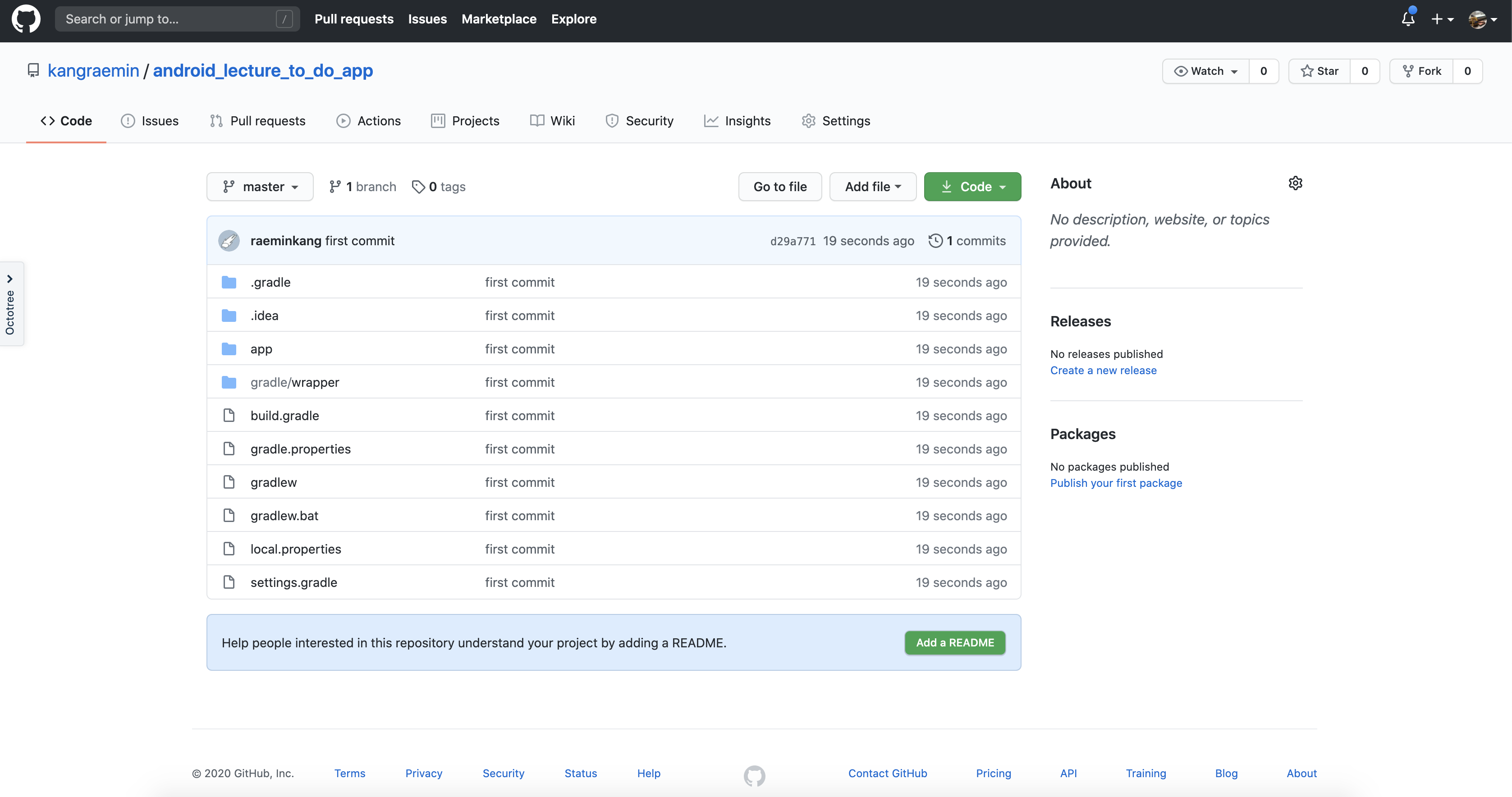Open the 1 commits history link
Viewport: 1512px width, 797px height.
coord(967,241)
